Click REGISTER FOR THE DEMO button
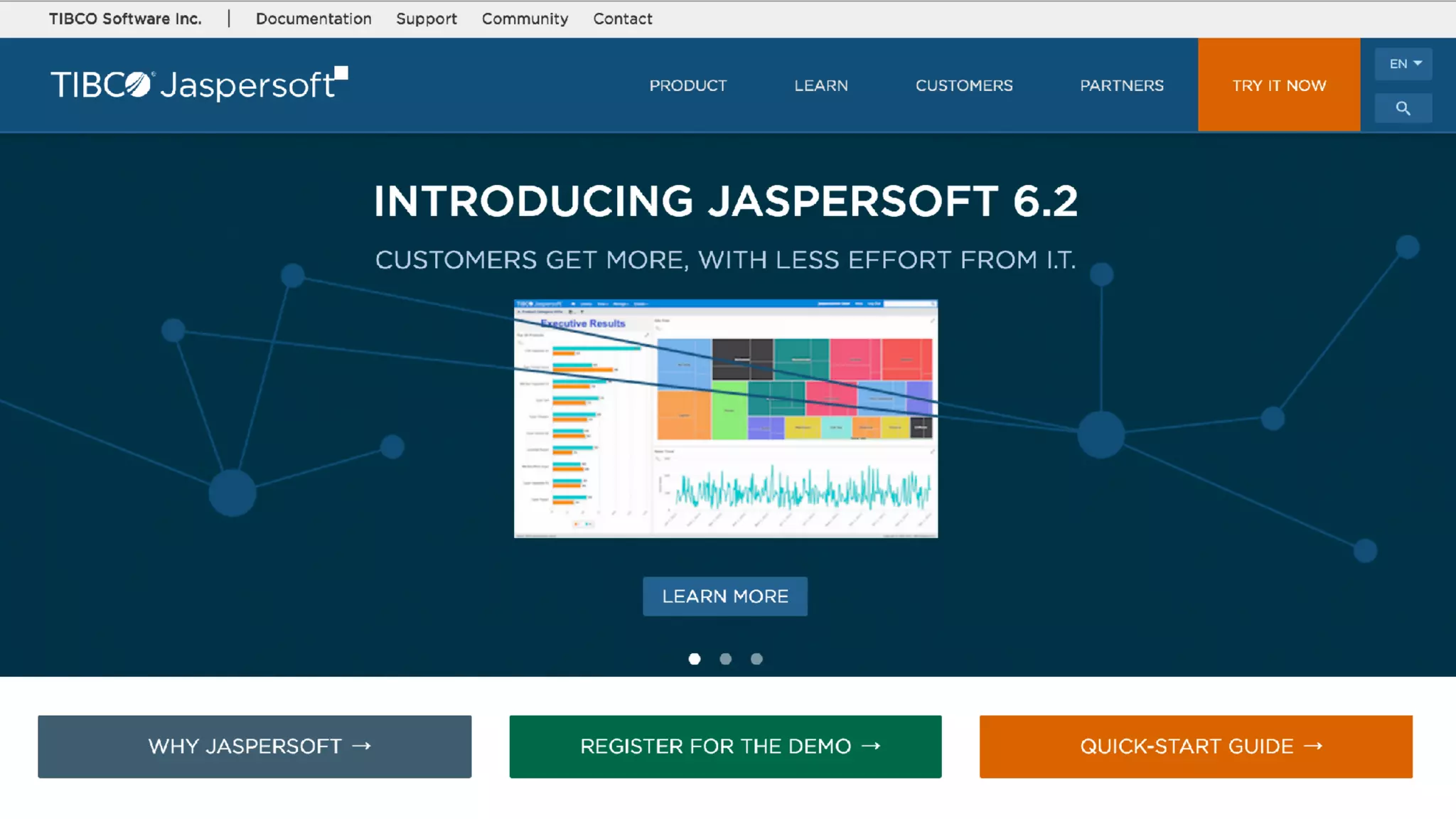The height and width of the screenshot is (819, 1456). pyautogui.click(x=725, y=746)
